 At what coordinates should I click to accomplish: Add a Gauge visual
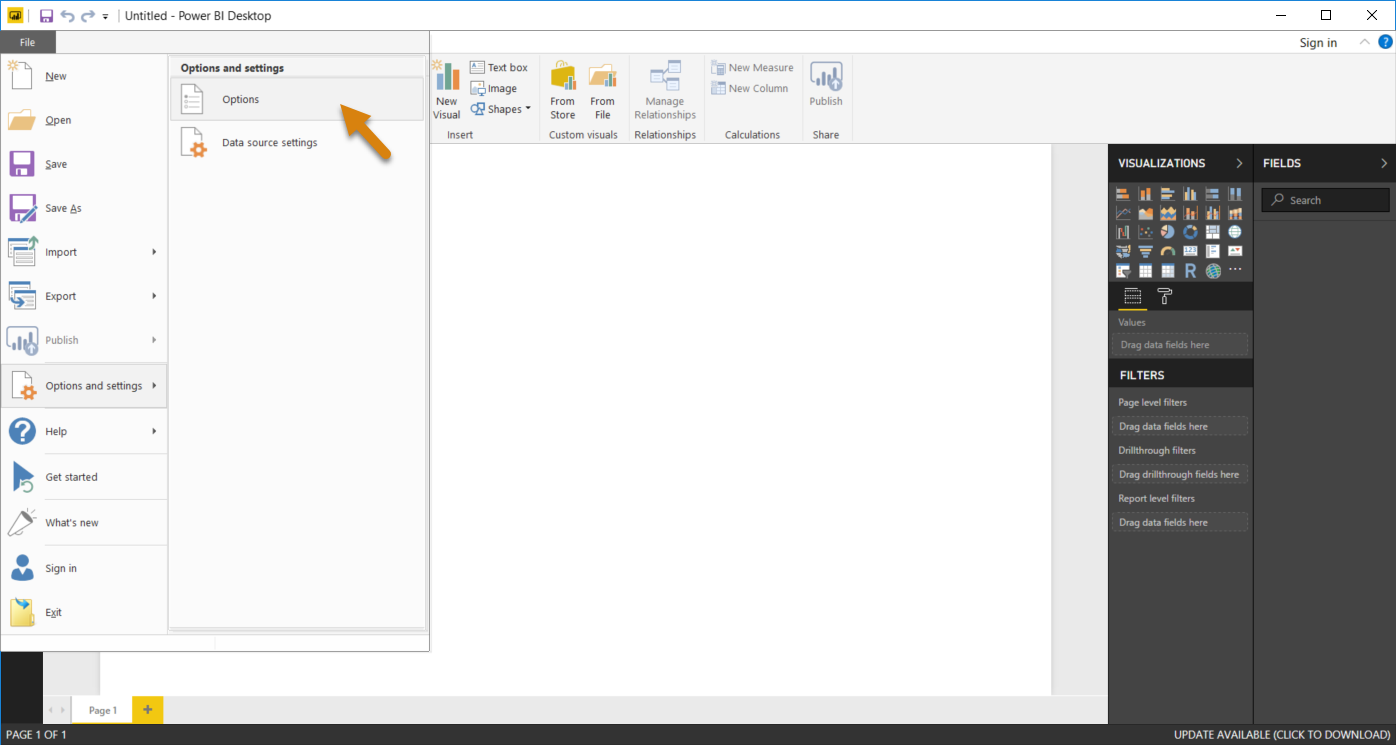(1167, 251)
